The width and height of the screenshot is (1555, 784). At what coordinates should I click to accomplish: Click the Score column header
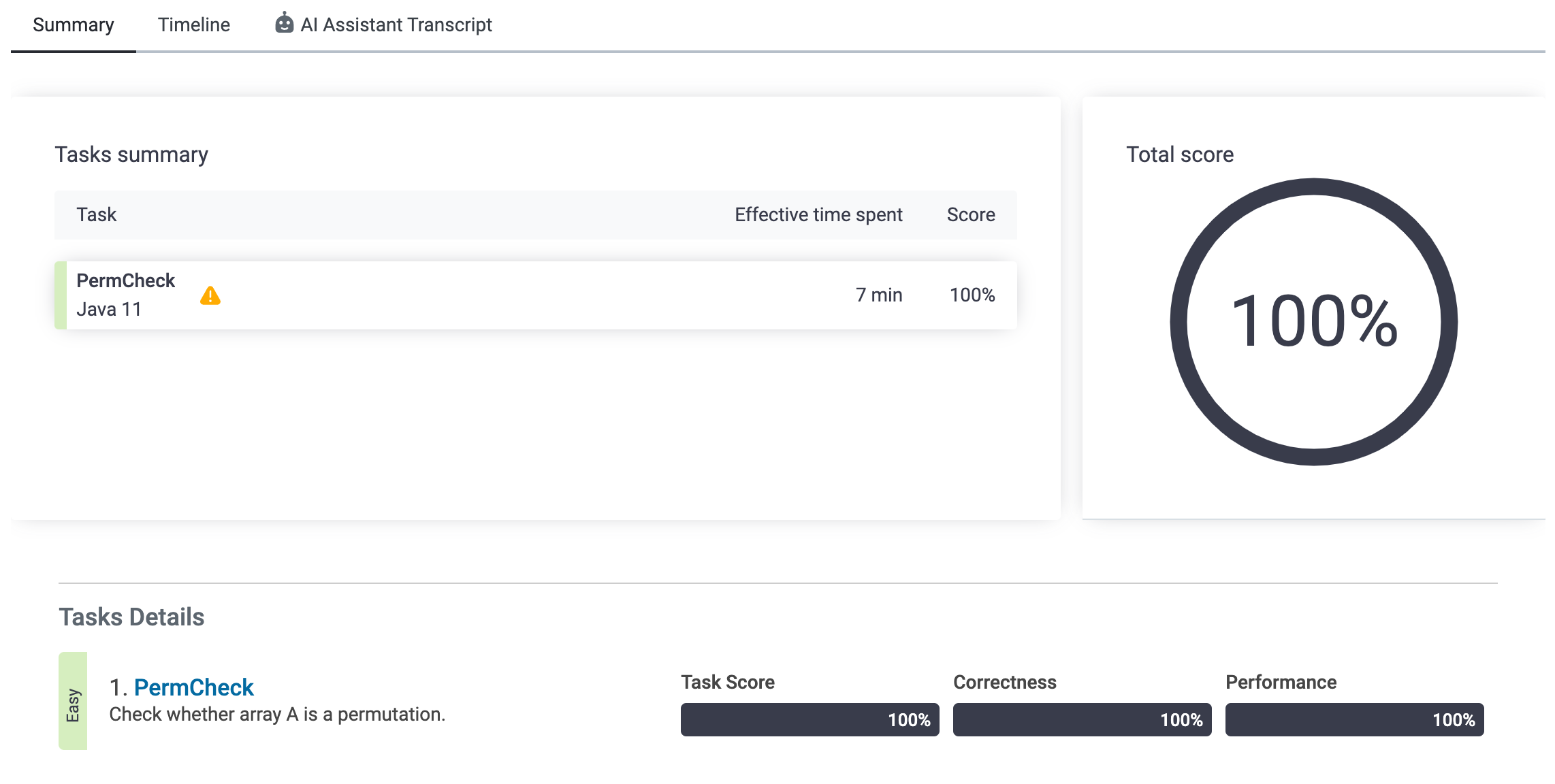click(x=971, y=215)
